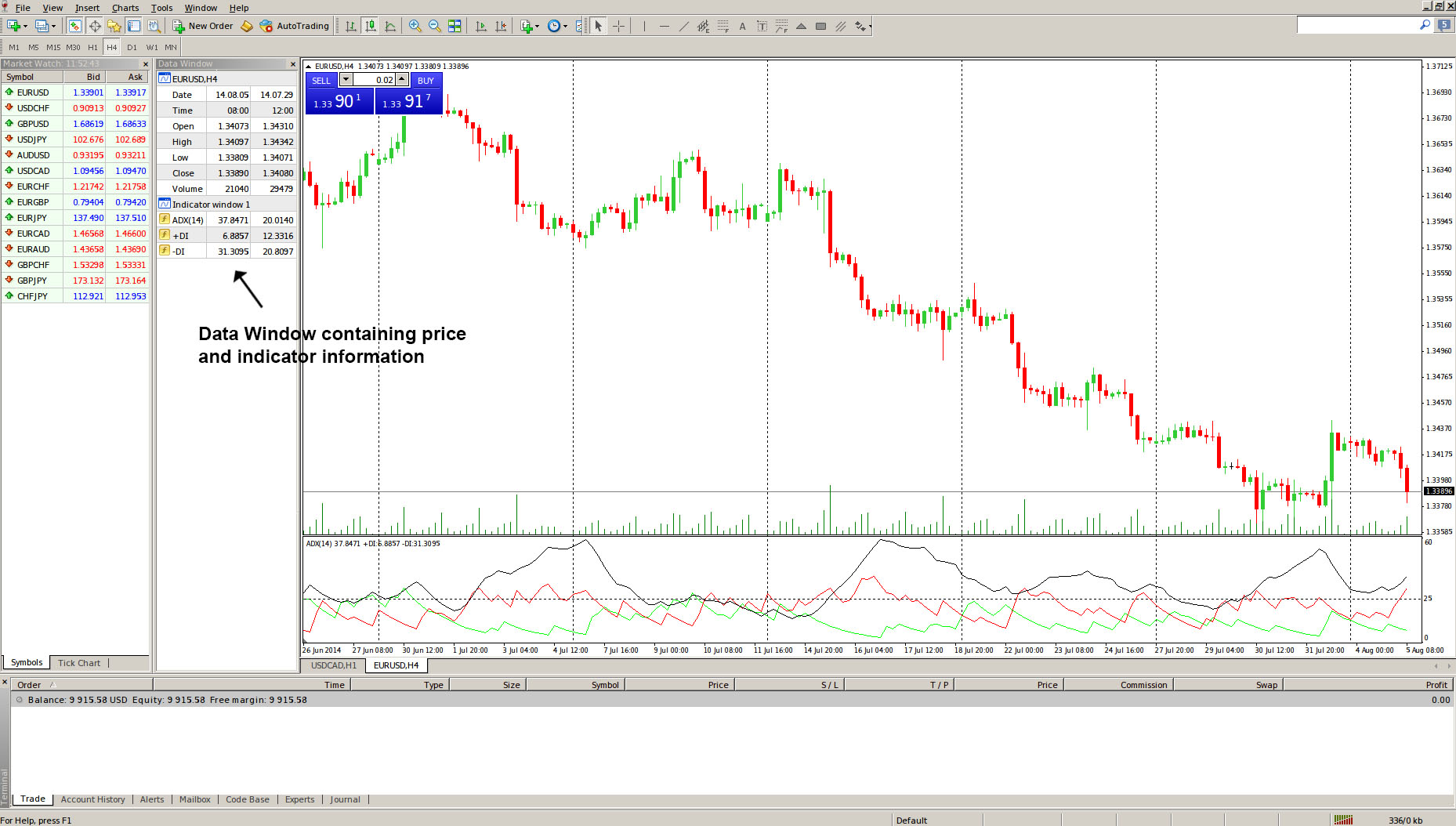
Task: Open the Charts menu
Action: tap(125, 8)
